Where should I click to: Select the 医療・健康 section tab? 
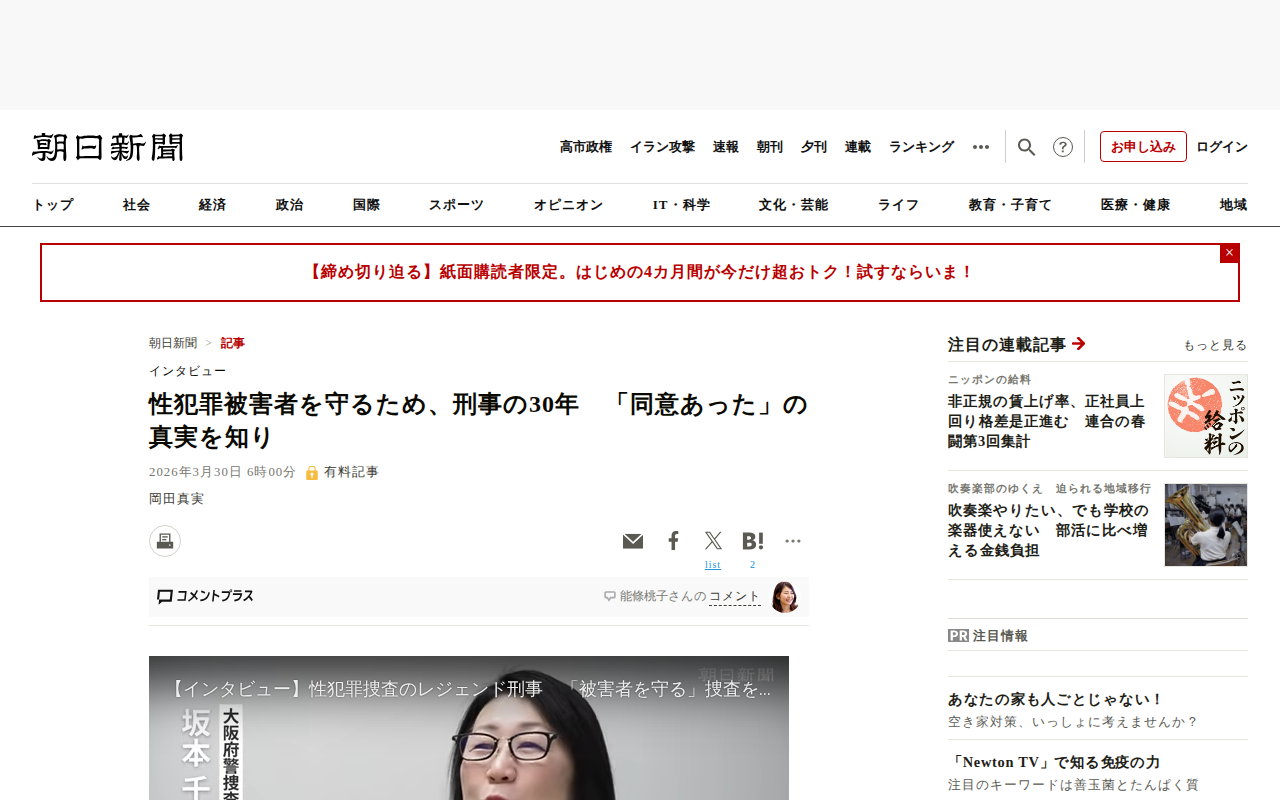(1136, 205)
